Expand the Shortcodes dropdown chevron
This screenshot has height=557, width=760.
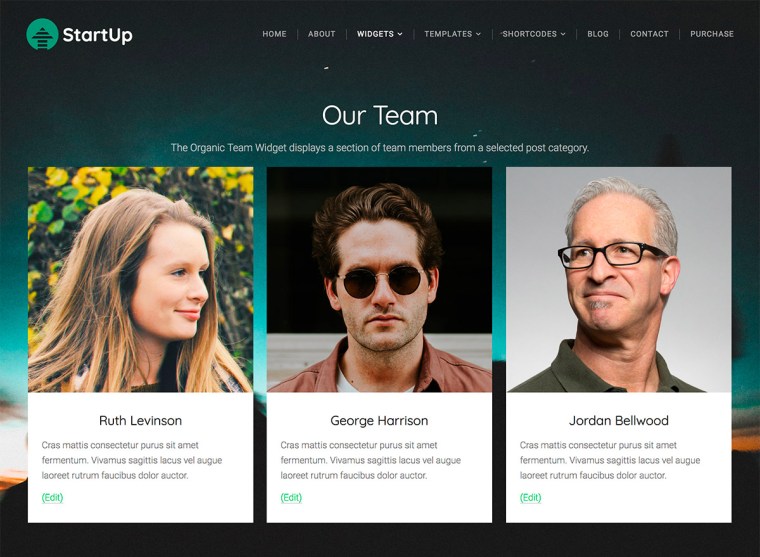563,34
